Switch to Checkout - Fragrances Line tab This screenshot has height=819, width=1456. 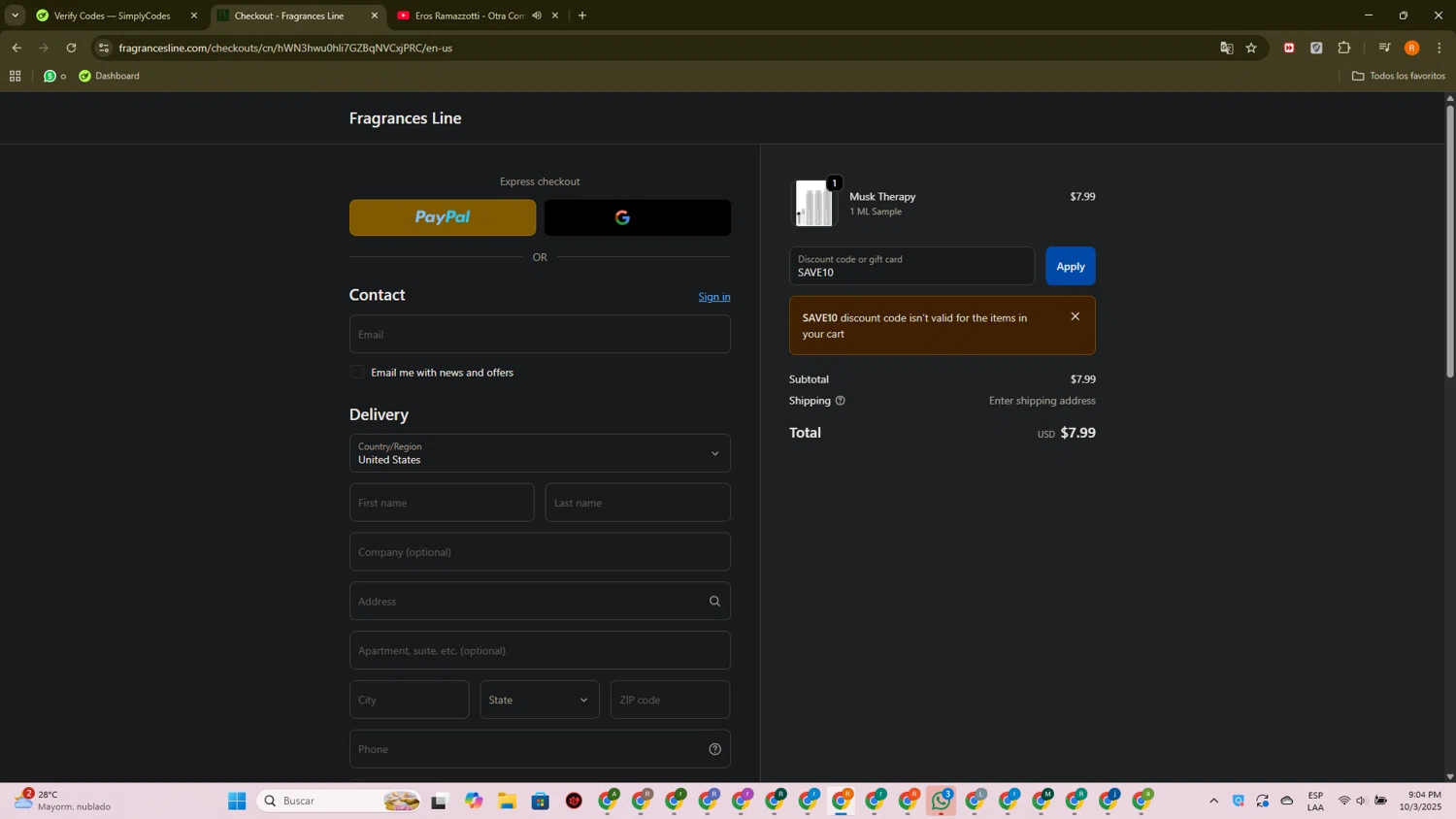290,16
